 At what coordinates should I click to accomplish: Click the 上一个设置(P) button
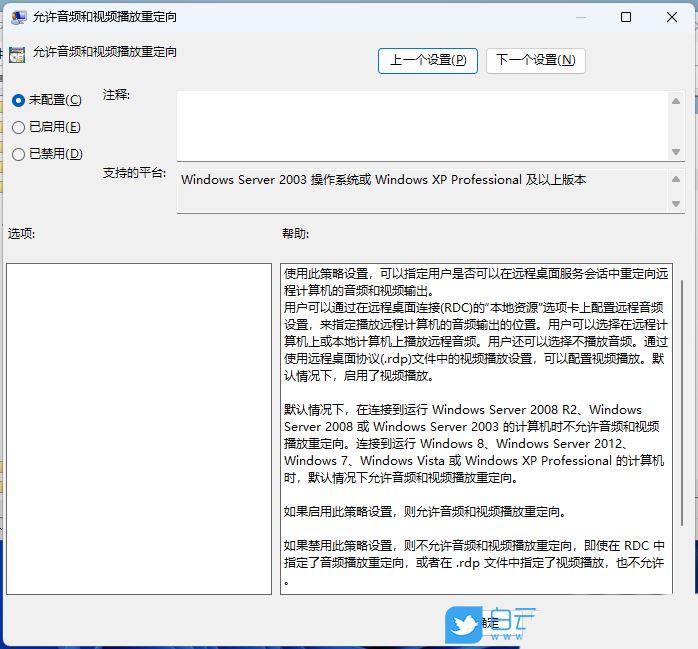coord(428,61)
